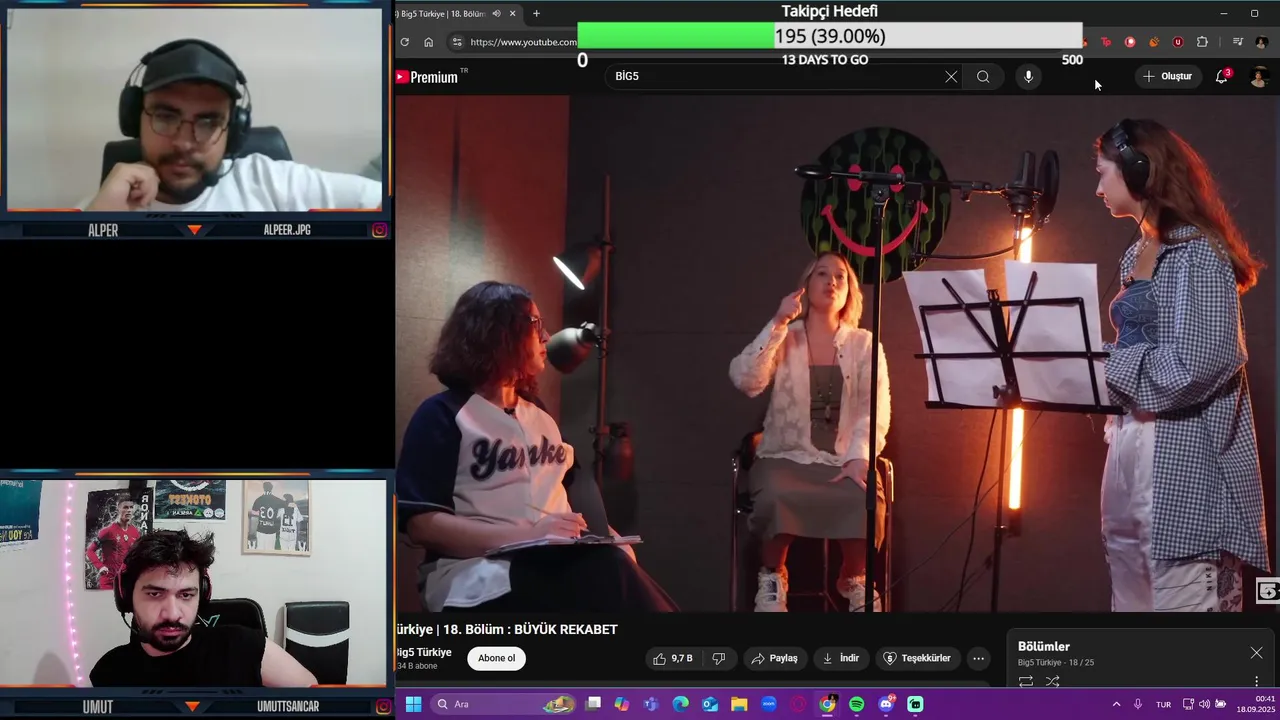Open the Paylaş share dialog

click(774, 658)
